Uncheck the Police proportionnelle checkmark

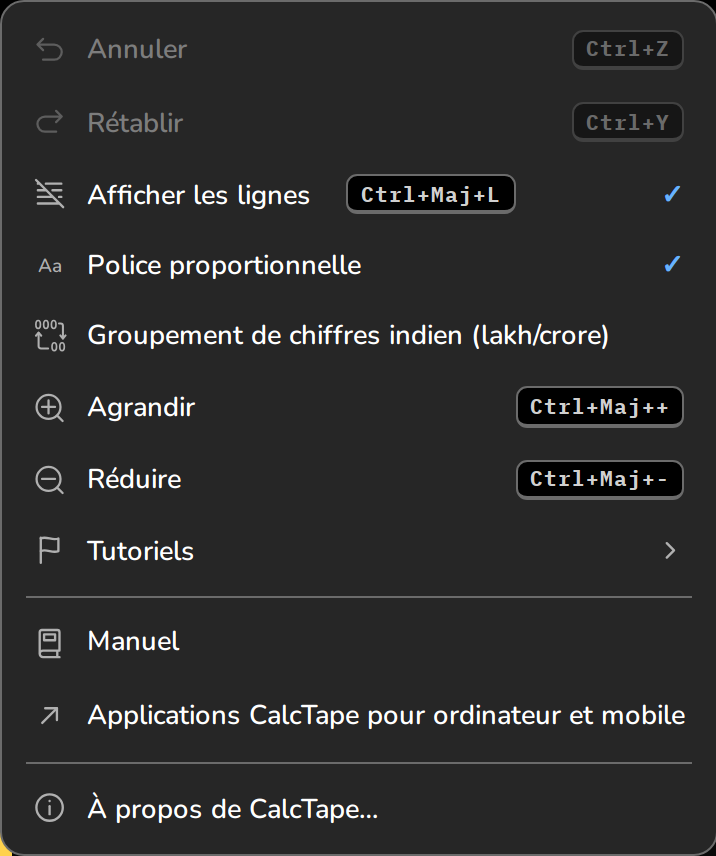tap(672, 264)
